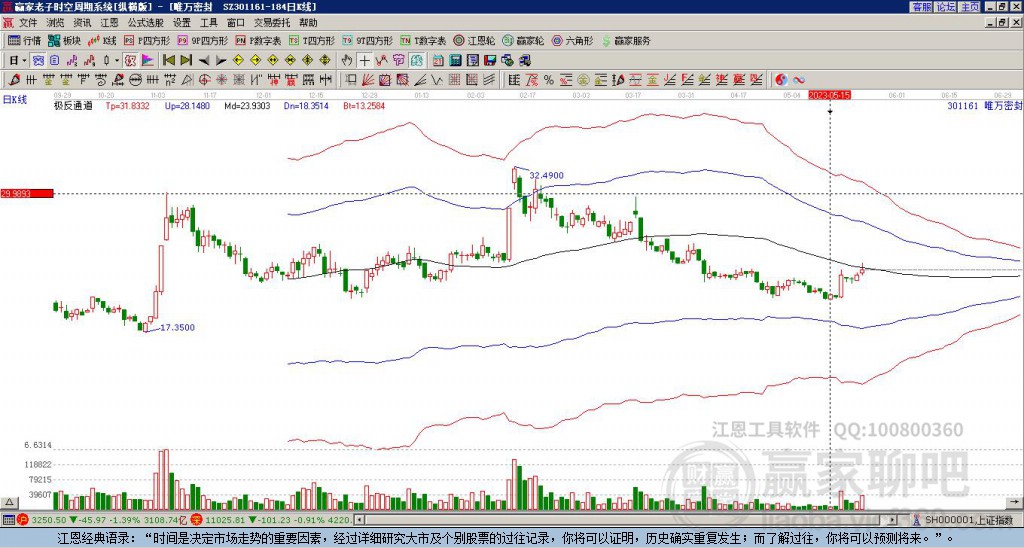The width and height of the screenshot is (1024, 548).
Task: Click the yin-yang globe icon
Action: 781,80
